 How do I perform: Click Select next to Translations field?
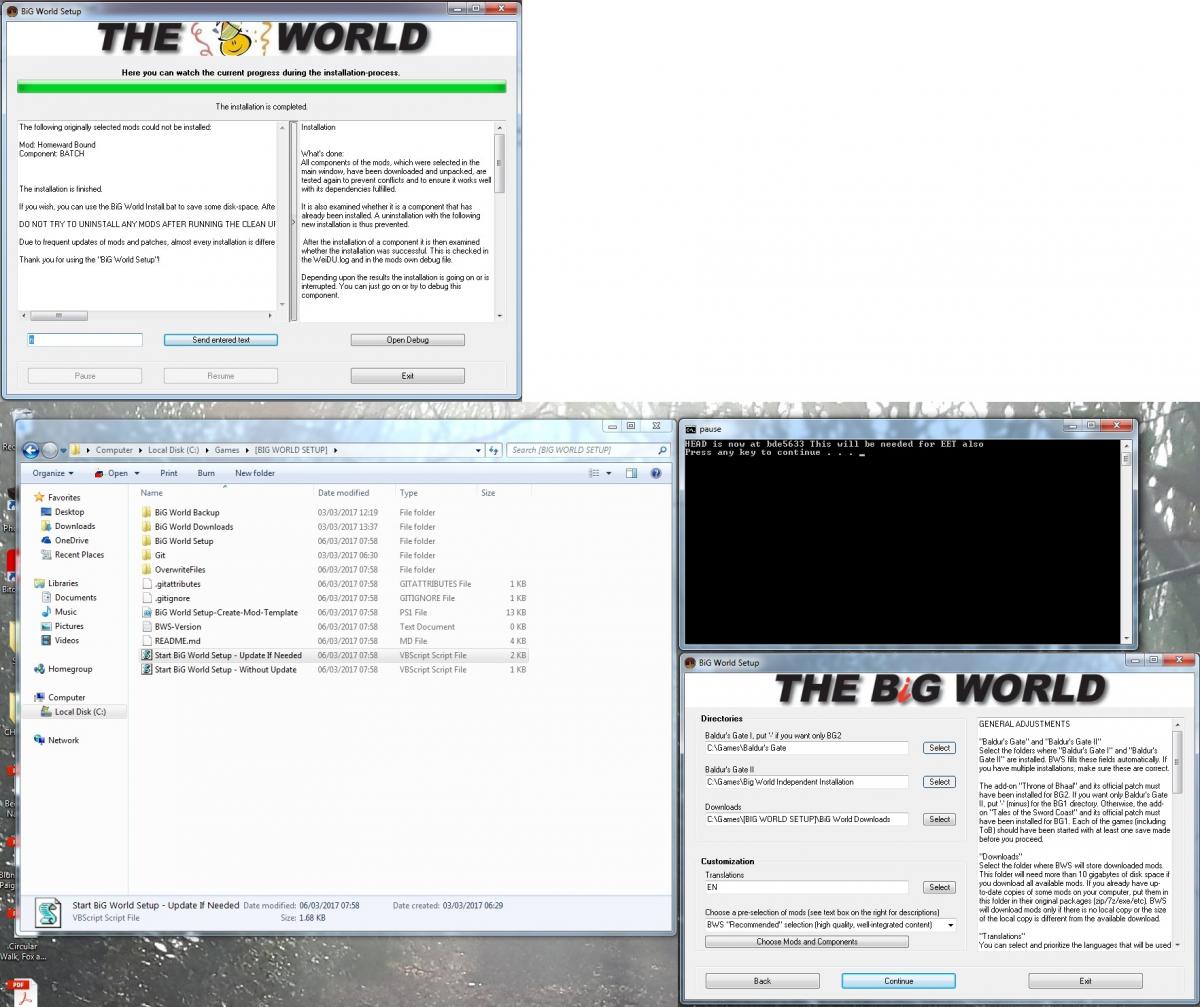(x=940, y=887)
